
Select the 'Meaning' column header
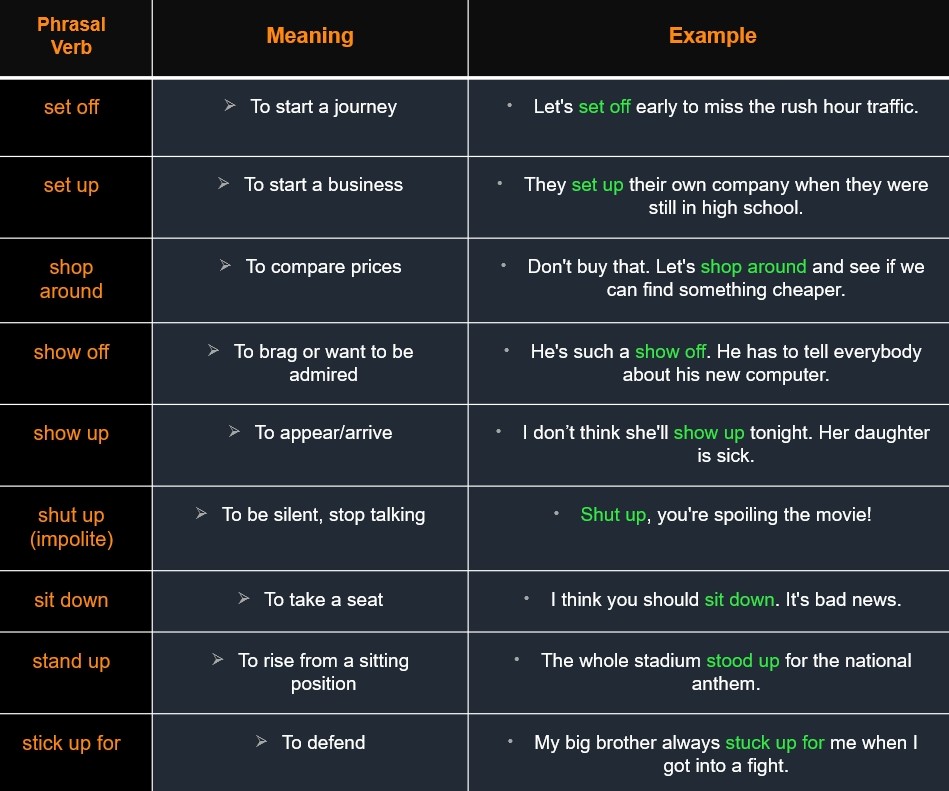[x=310, y=36]
